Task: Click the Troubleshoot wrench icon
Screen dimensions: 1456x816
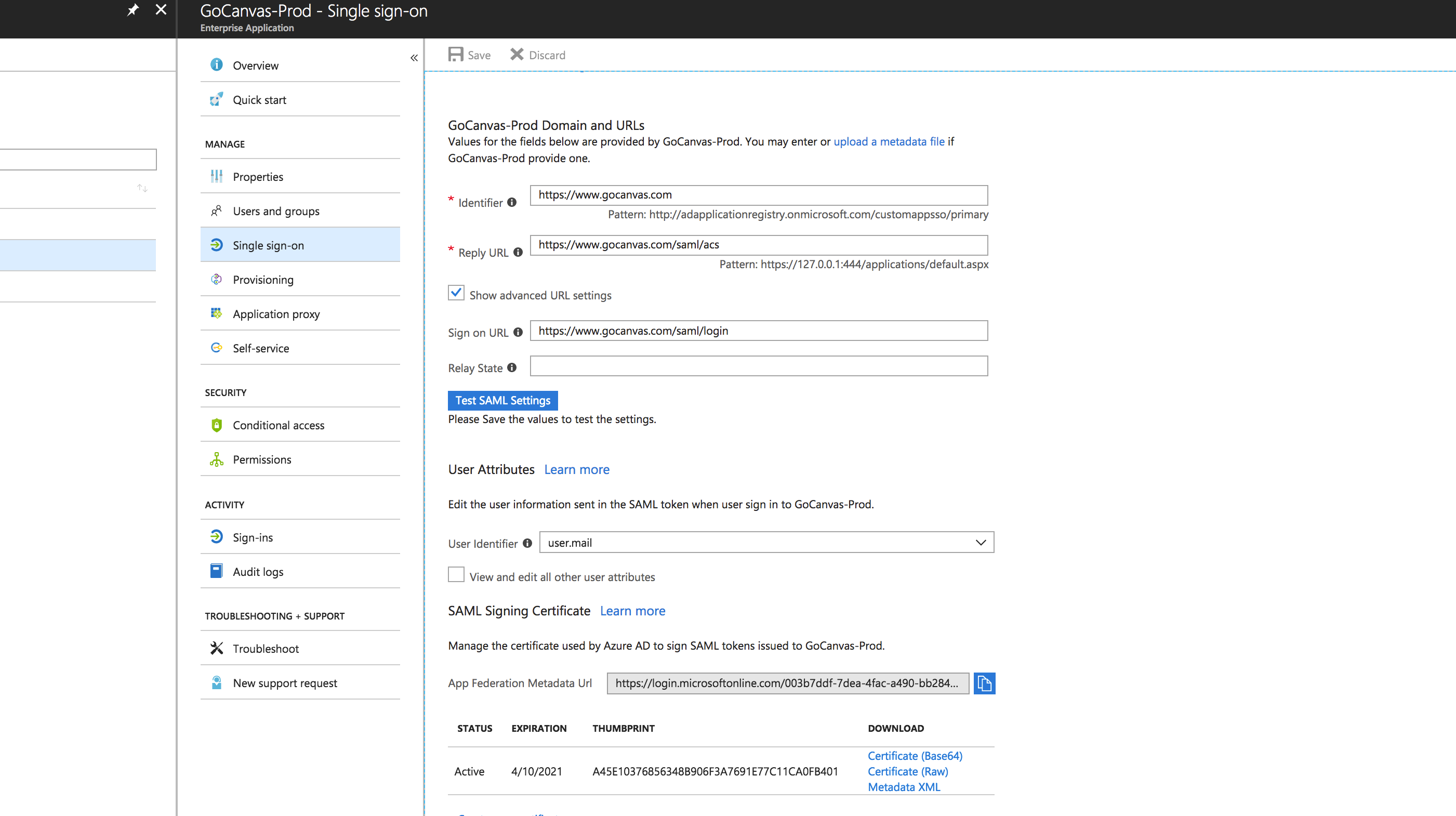Action: point(217,648)
